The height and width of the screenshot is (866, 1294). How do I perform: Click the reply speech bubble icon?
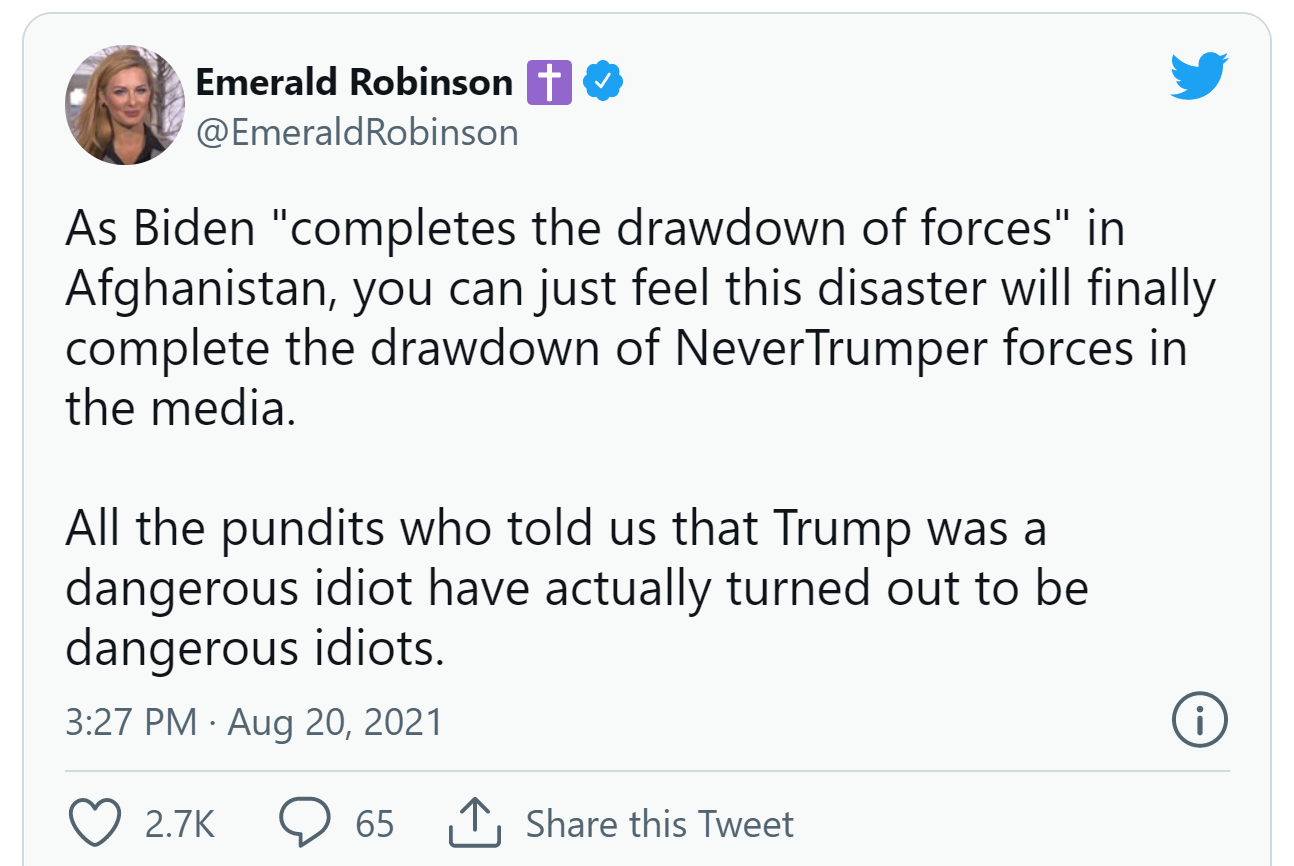pyautogui.click(x=303, y=823)
